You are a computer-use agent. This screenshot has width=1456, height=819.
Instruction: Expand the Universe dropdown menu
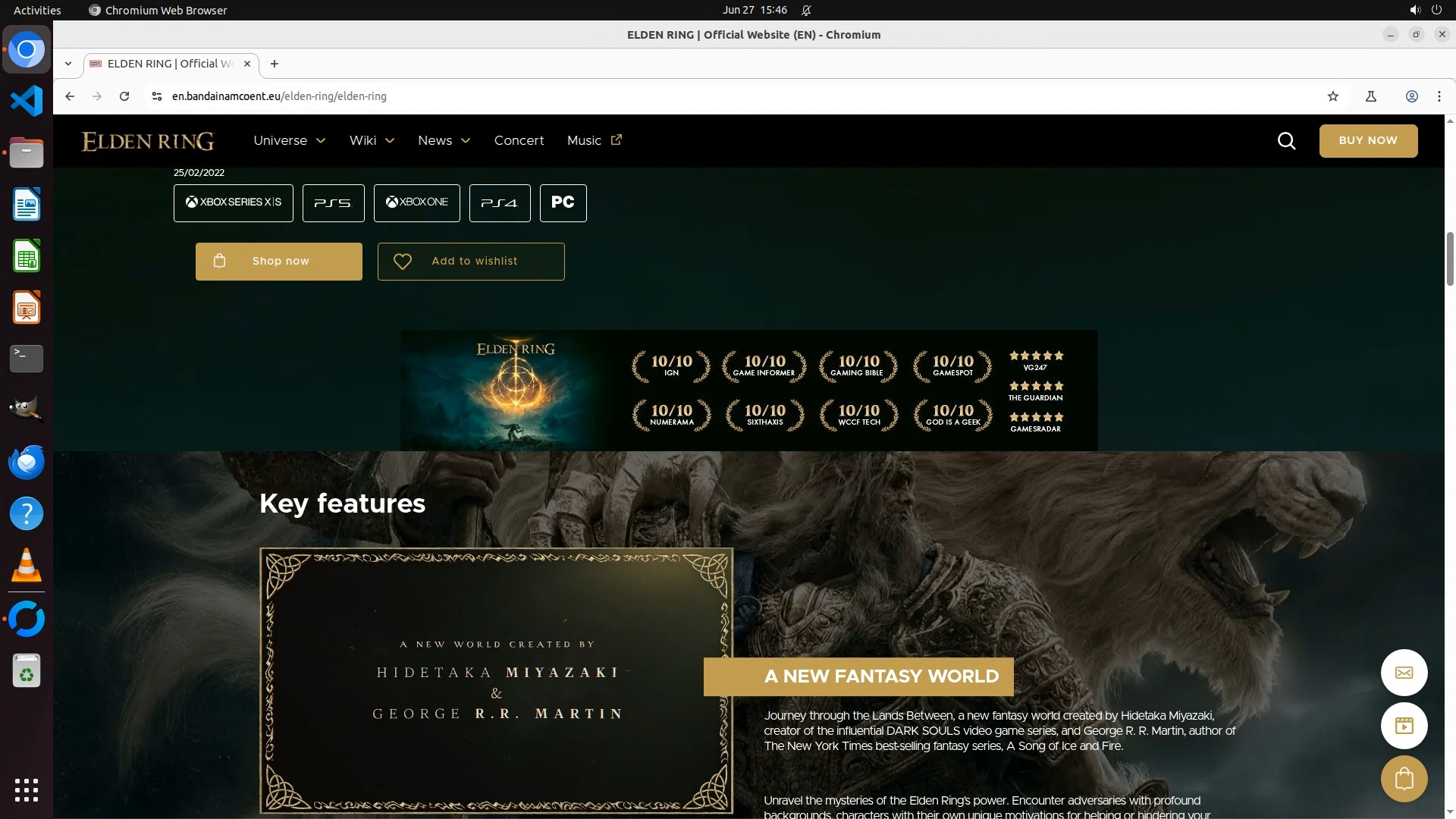tap(289, 141)
